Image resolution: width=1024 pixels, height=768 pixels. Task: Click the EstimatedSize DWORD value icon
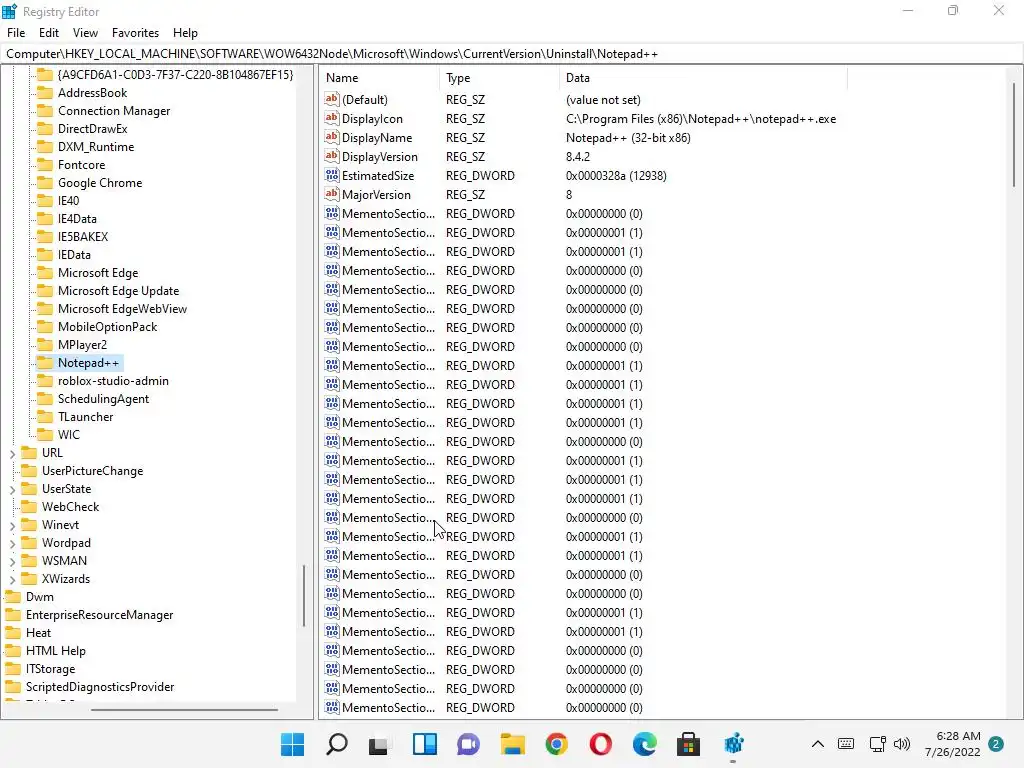[332, 175]
